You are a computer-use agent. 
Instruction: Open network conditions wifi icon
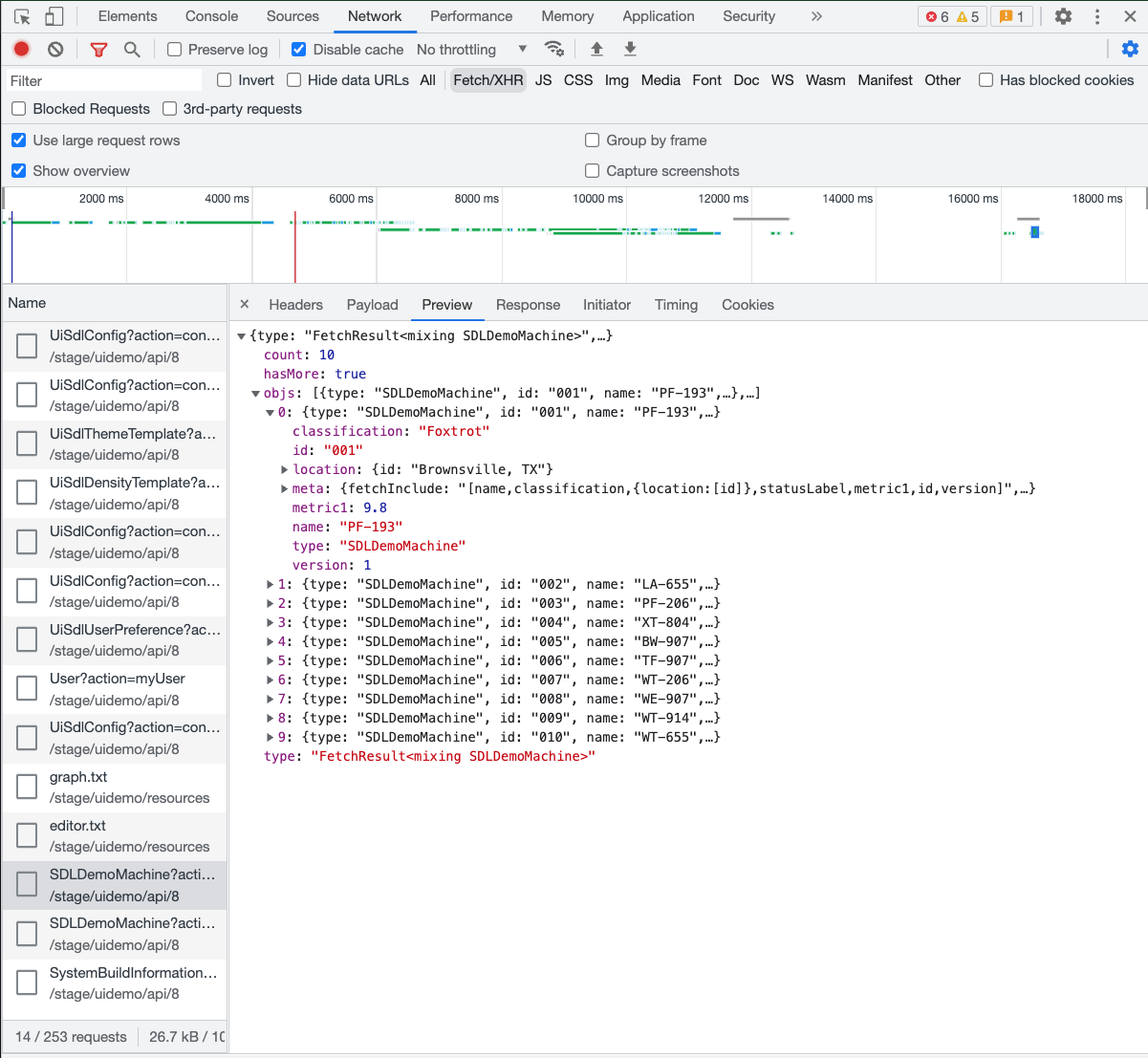coord(553,49)
